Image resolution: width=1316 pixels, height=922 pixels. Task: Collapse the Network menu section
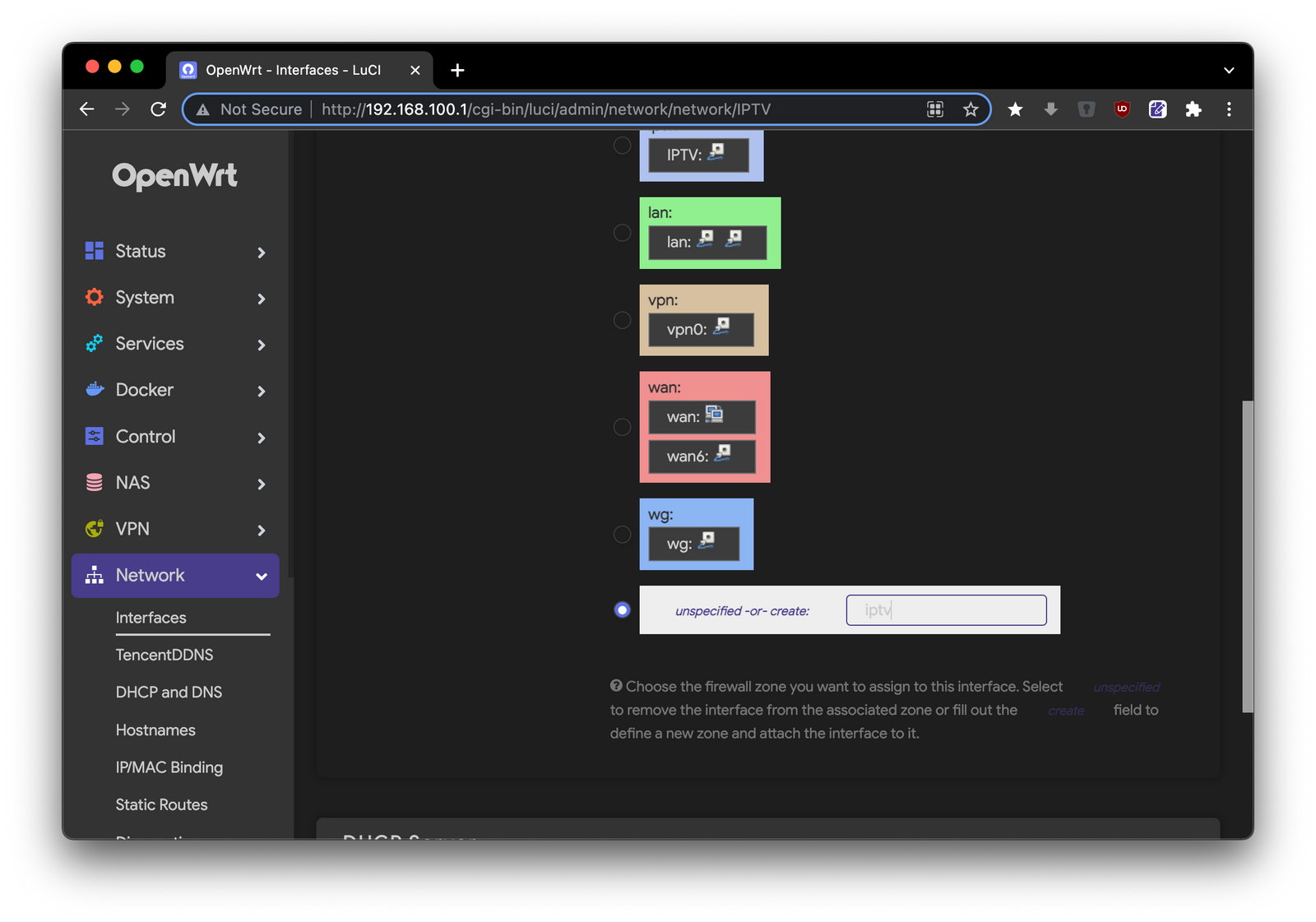(262, 576)
